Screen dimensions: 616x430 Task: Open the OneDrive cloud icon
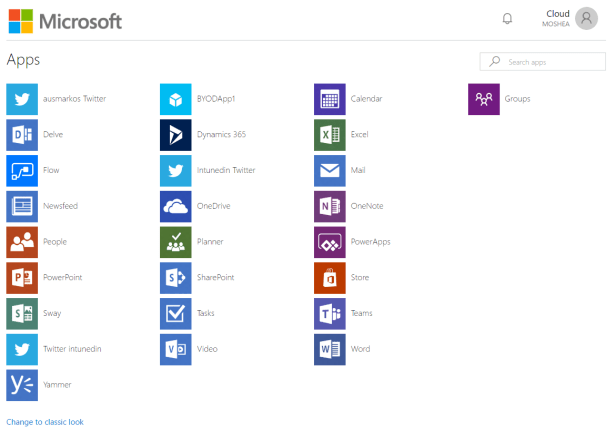click(x=176, y=206)
